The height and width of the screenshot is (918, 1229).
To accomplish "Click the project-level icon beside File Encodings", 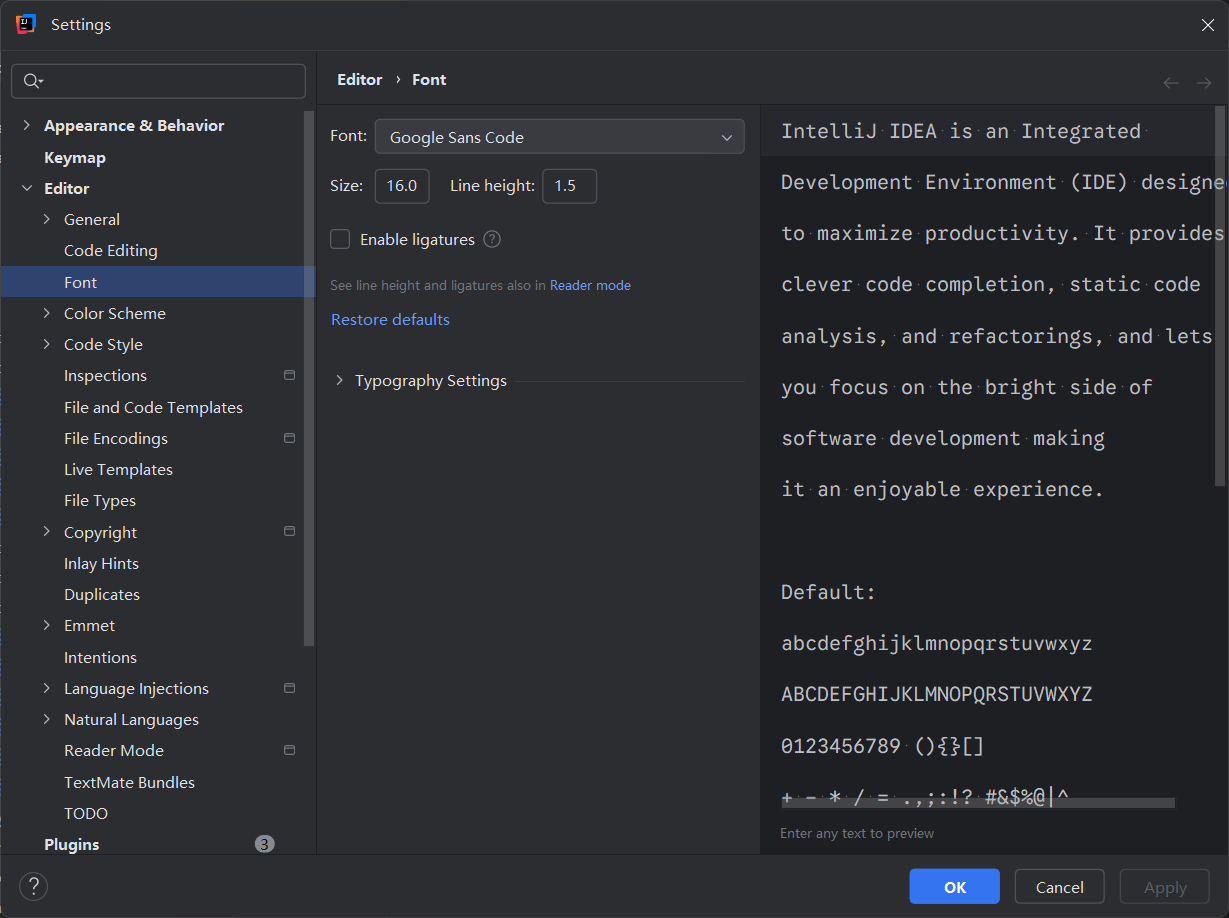I will tap(290, 438).
